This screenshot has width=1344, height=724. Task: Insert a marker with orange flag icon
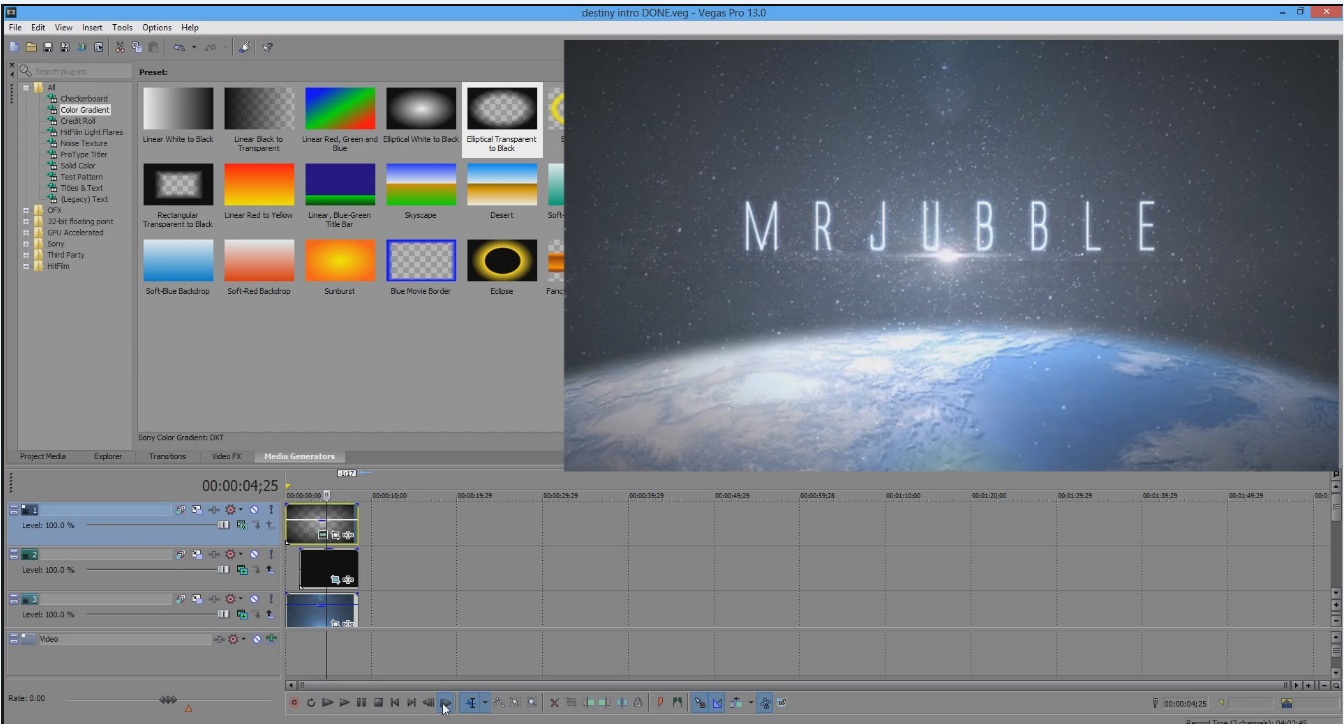(x=661, y=703)
